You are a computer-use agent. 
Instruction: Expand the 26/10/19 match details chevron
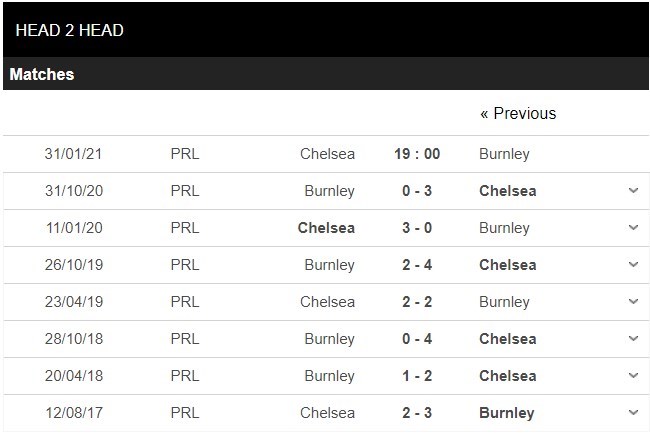point(633,264)
